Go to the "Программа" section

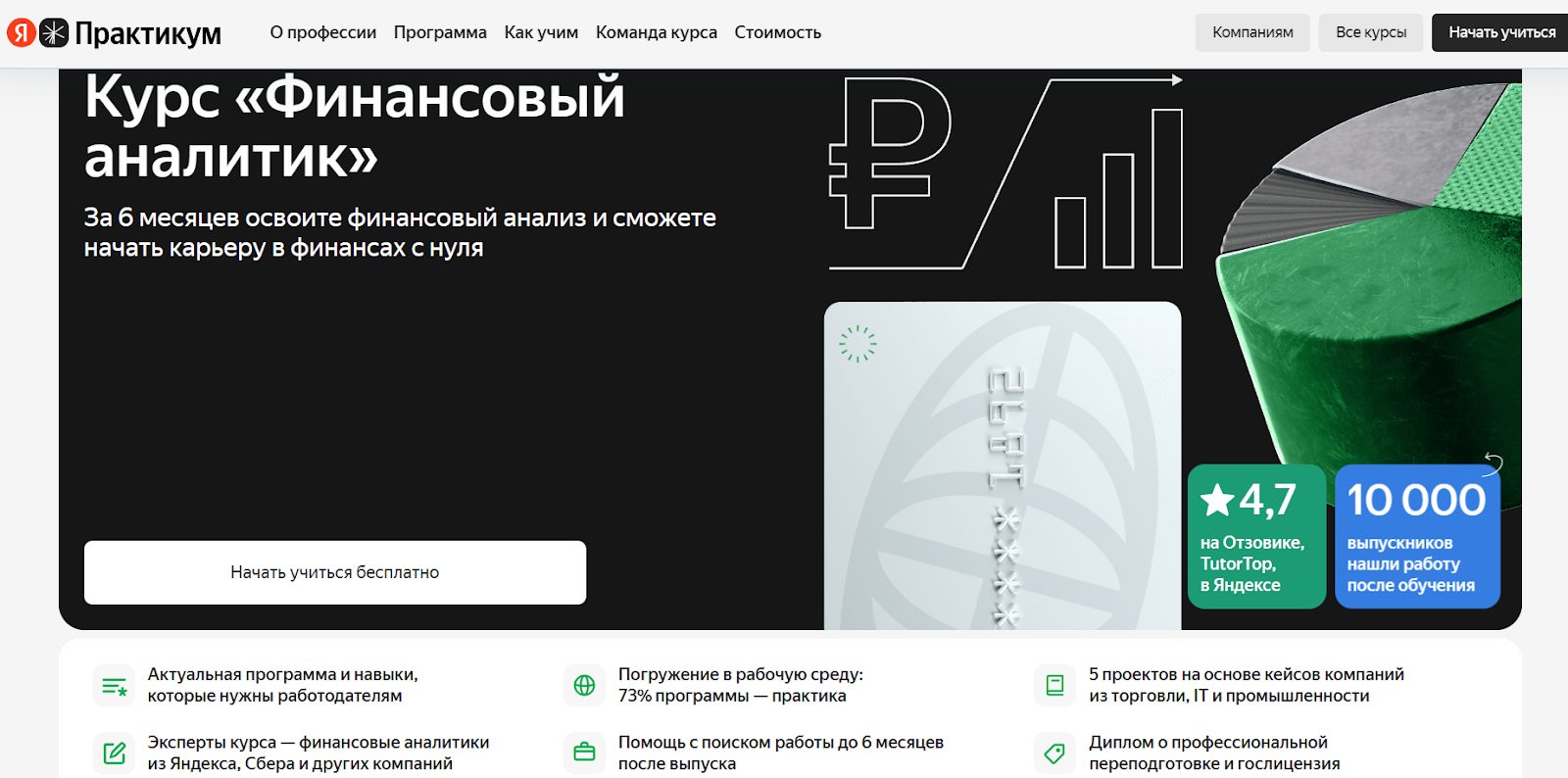[440, 32]
